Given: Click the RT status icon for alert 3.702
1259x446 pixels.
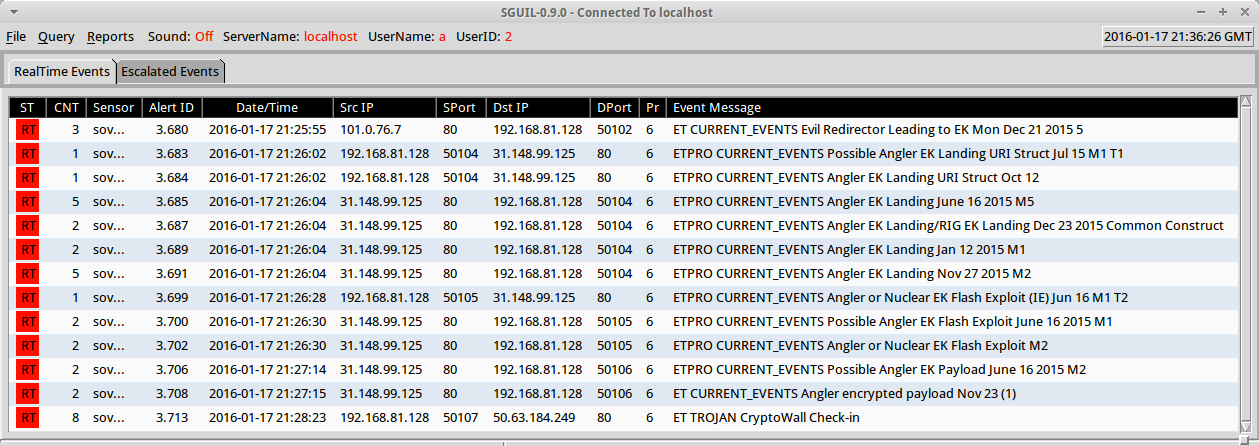Looking at the screenshot, I should 28,345.
